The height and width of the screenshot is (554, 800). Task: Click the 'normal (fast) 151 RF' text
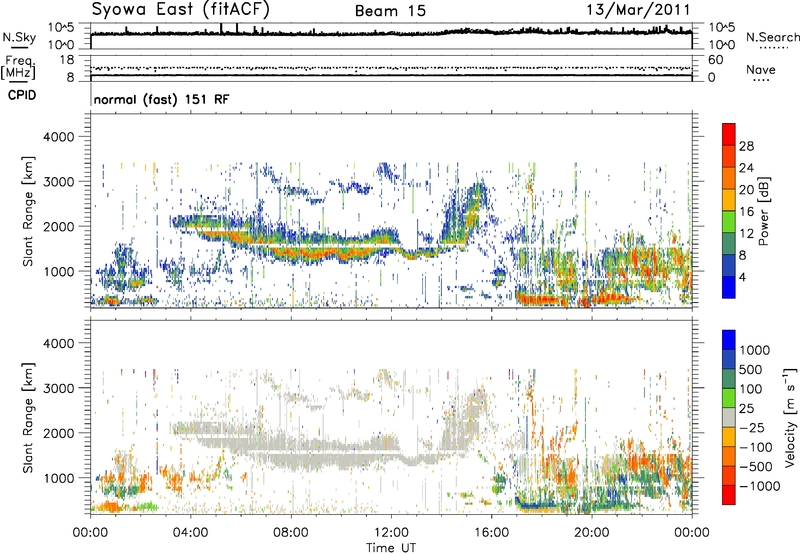point(161,99)
